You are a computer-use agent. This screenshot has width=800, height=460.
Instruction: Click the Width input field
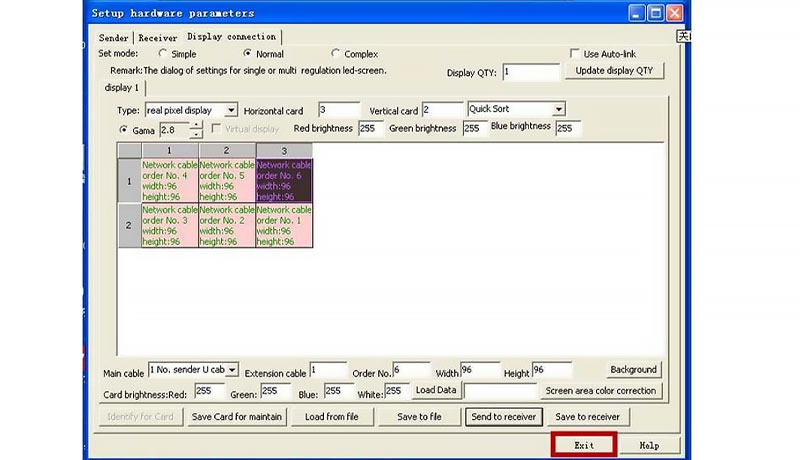[x=480, y=370]
